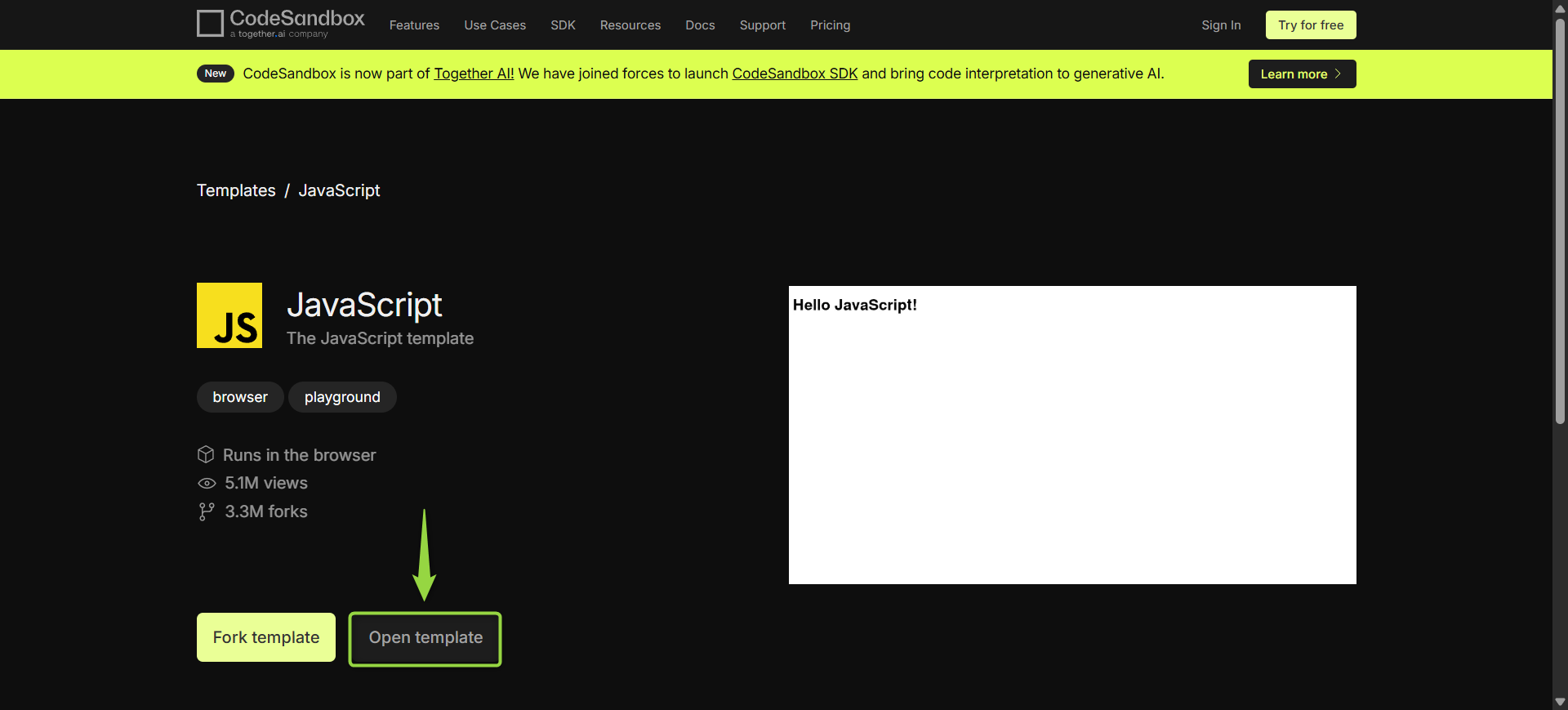Open the Features menu
1568x710 pixels.
[x=414, y=25]
